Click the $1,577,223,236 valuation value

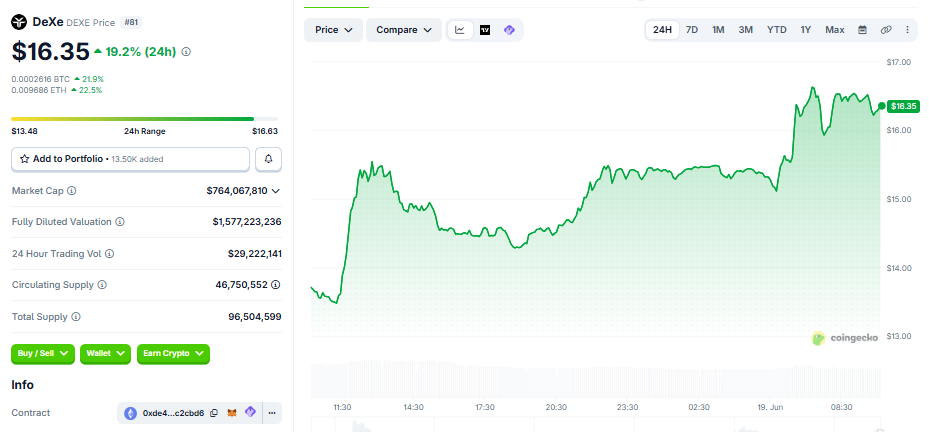(247, 222)
